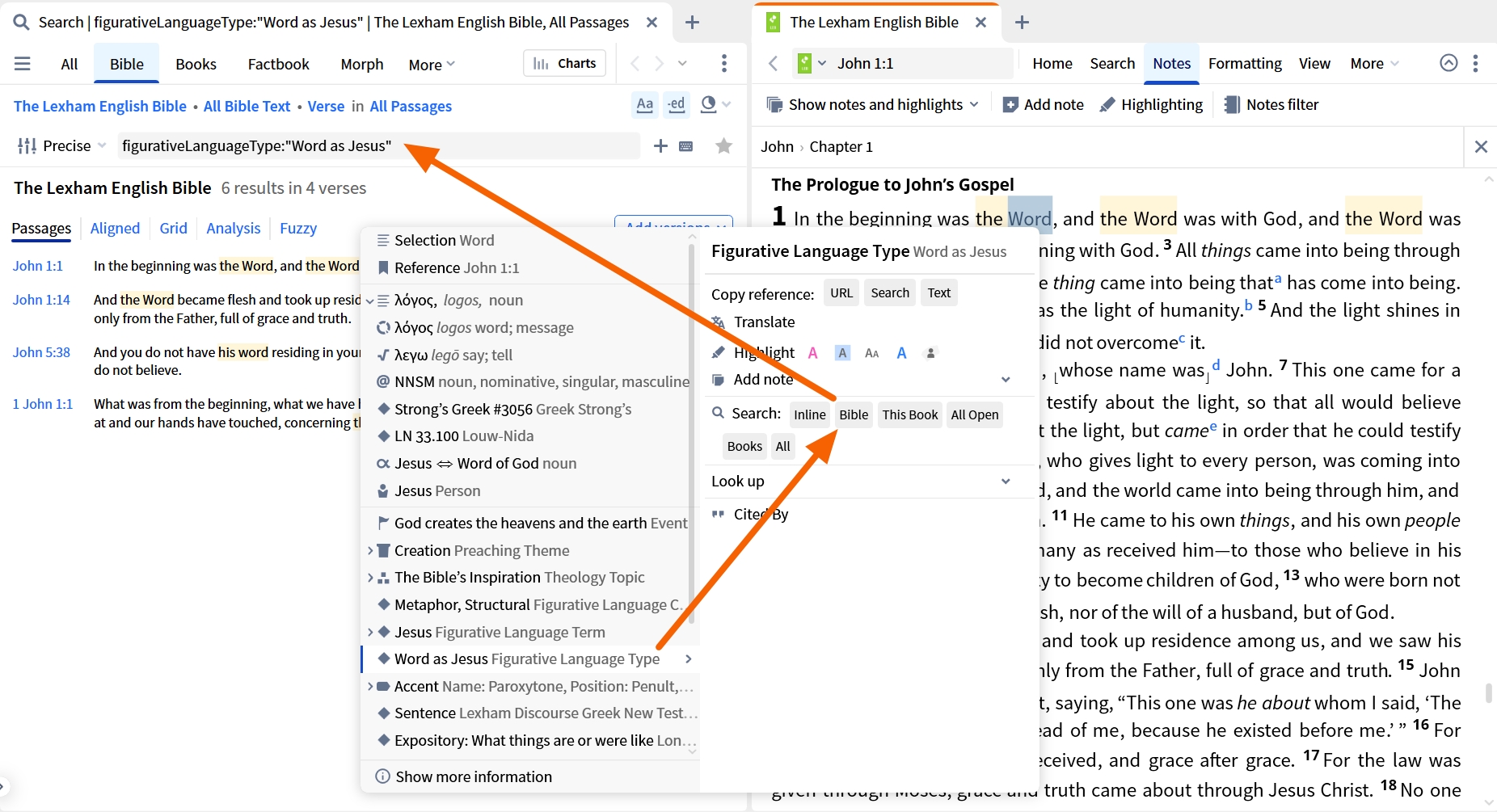The height and width of the screenshot is (812, 1497).
Task: Add a search term with the plus icon
Action: 660,145
